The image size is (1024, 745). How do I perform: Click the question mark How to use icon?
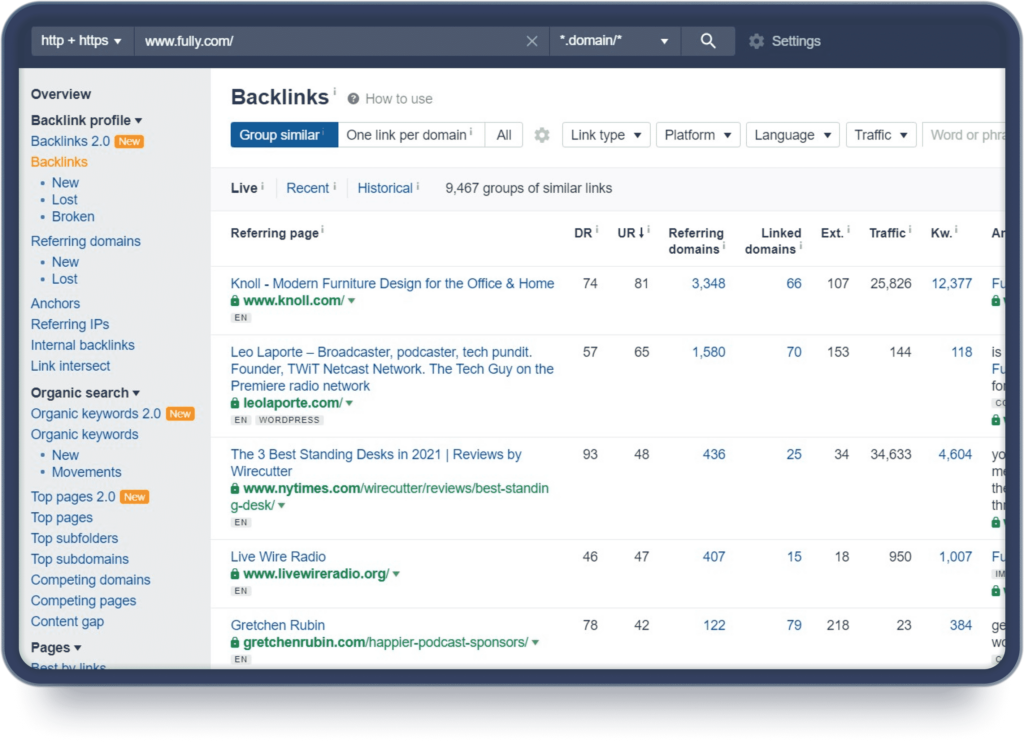(353, 99)
